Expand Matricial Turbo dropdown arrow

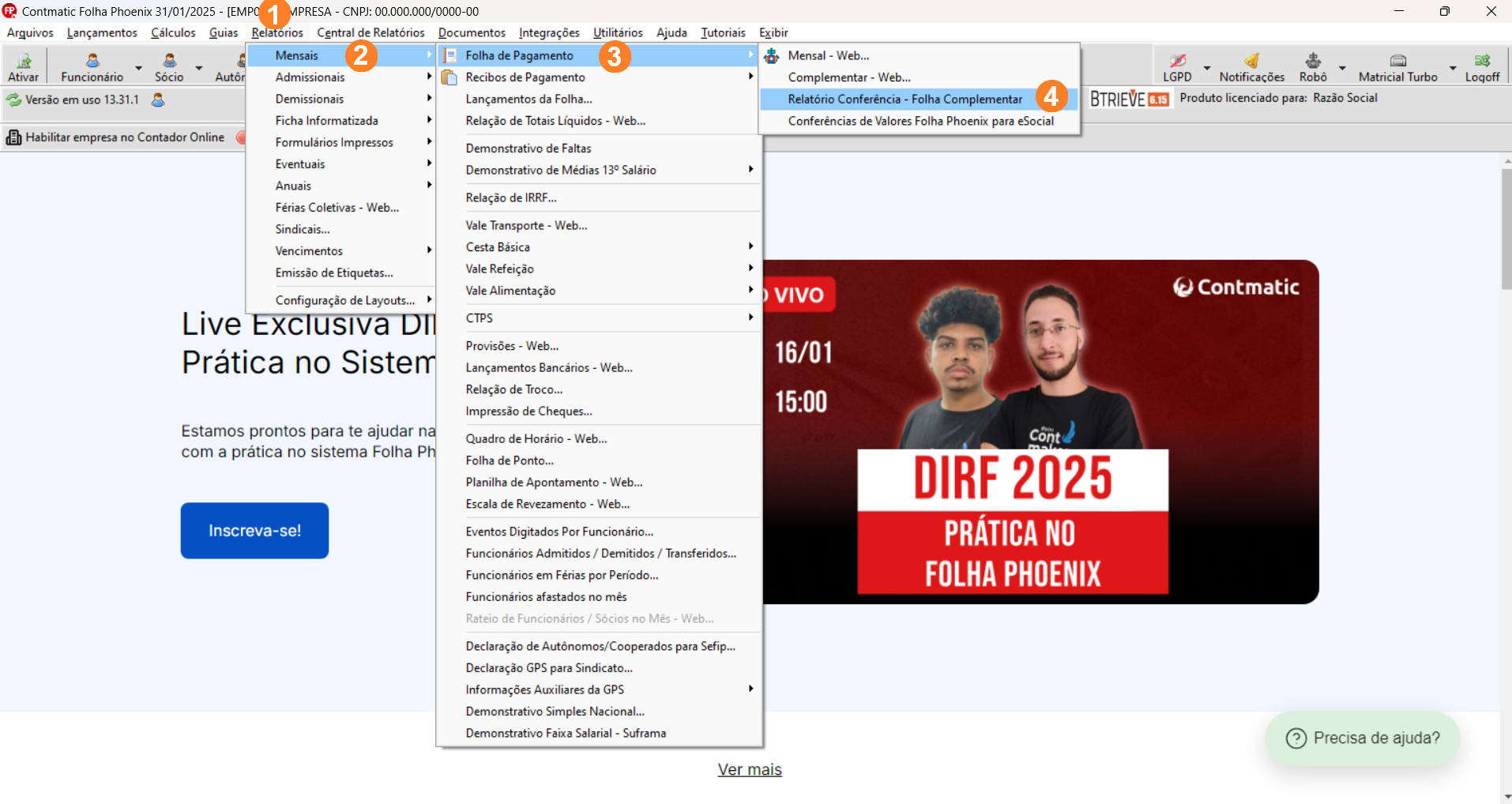pos(1453,68)
